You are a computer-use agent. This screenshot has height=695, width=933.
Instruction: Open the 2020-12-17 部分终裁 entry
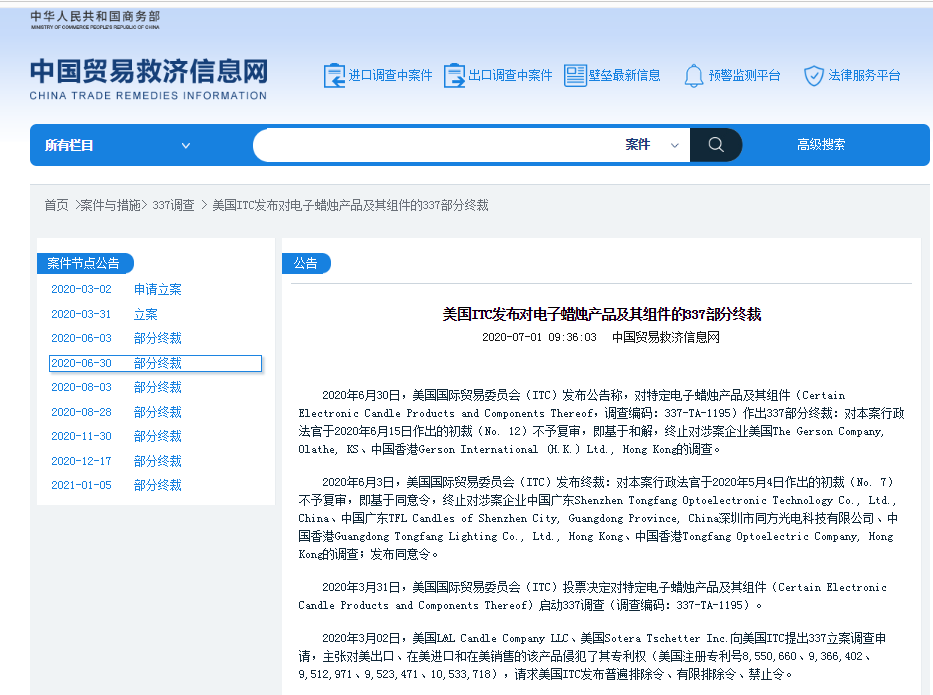pyautogui.click(x=117, y=461)
